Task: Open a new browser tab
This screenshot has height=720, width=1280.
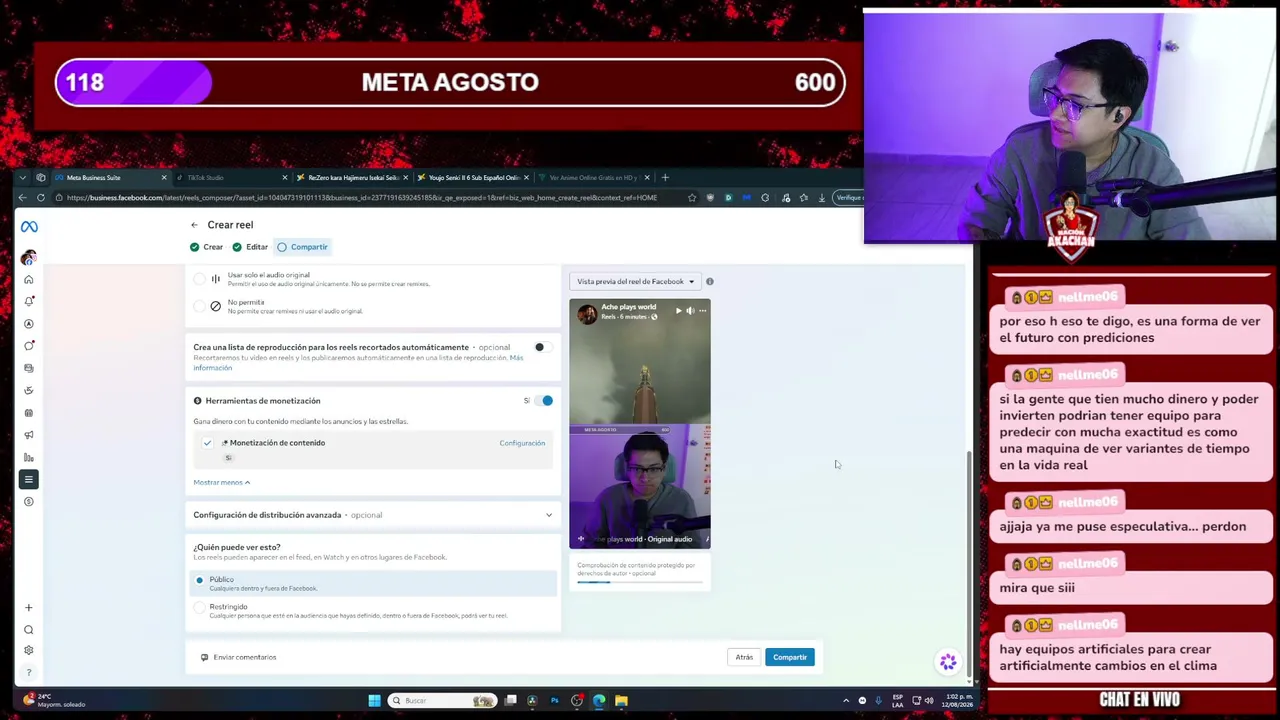Action: point(666,178)
